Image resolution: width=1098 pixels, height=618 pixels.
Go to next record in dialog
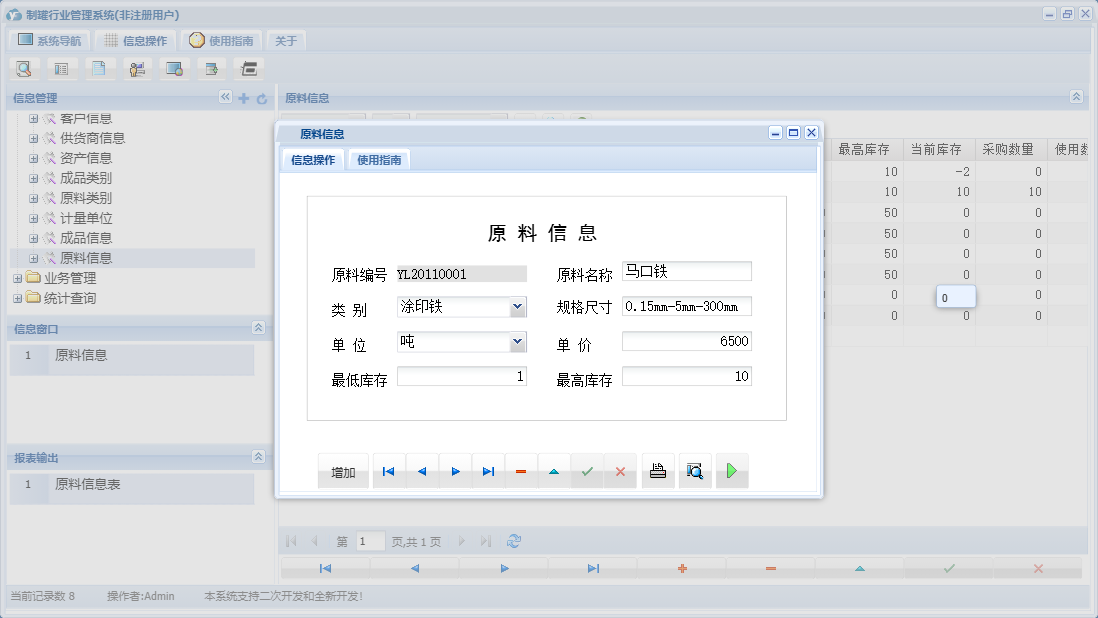[455, 472]
